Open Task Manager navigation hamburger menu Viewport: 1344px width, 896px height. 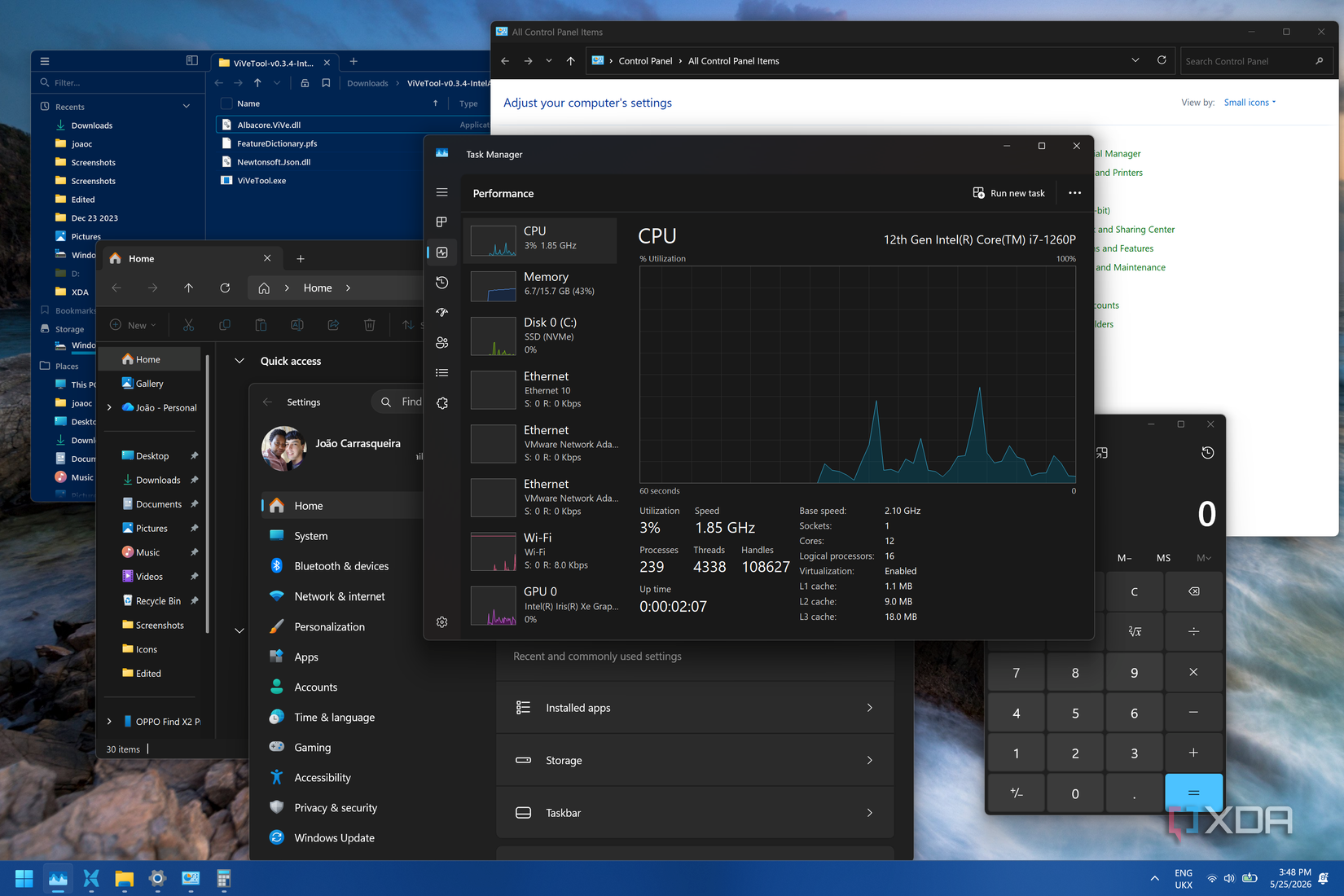(x=442, y=192)
